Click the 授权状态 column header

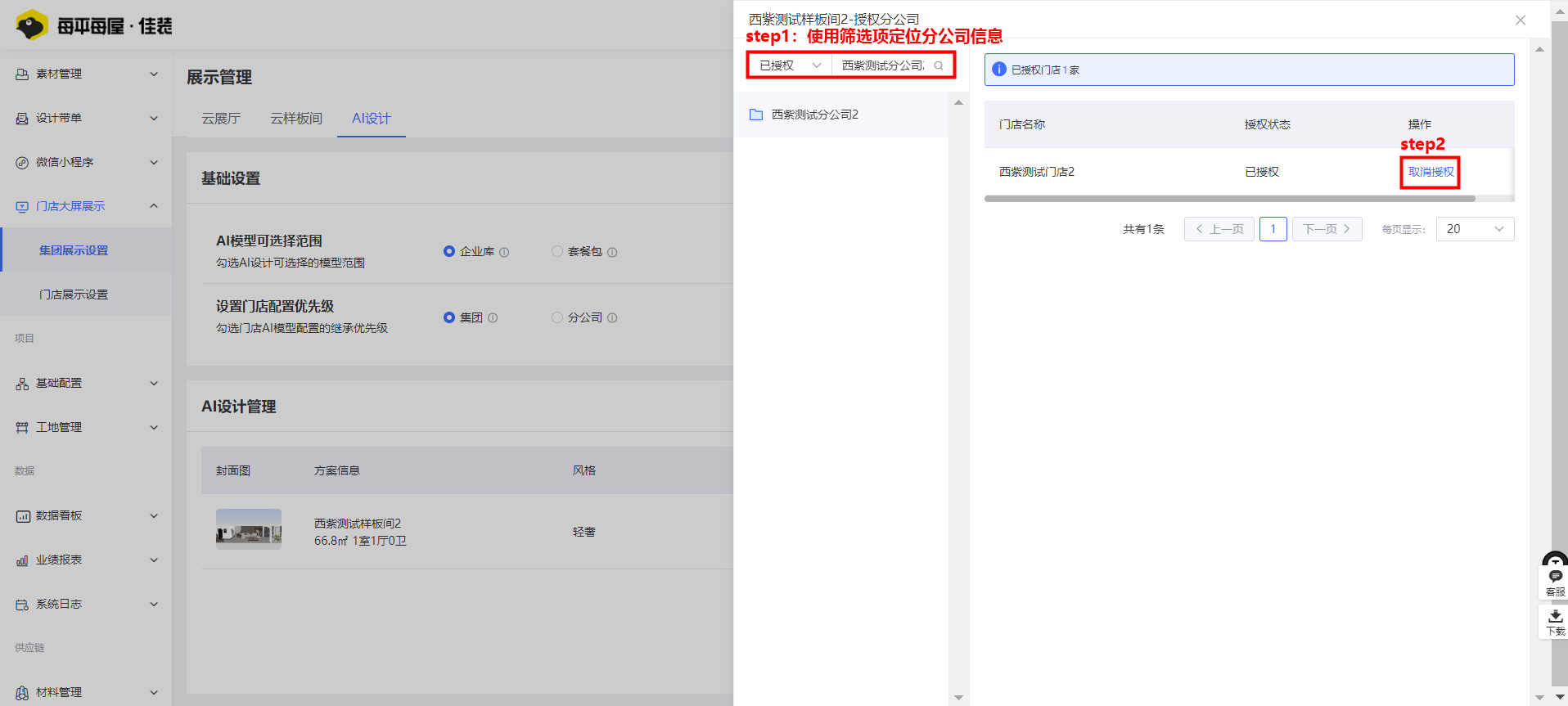coord(1267,124)
